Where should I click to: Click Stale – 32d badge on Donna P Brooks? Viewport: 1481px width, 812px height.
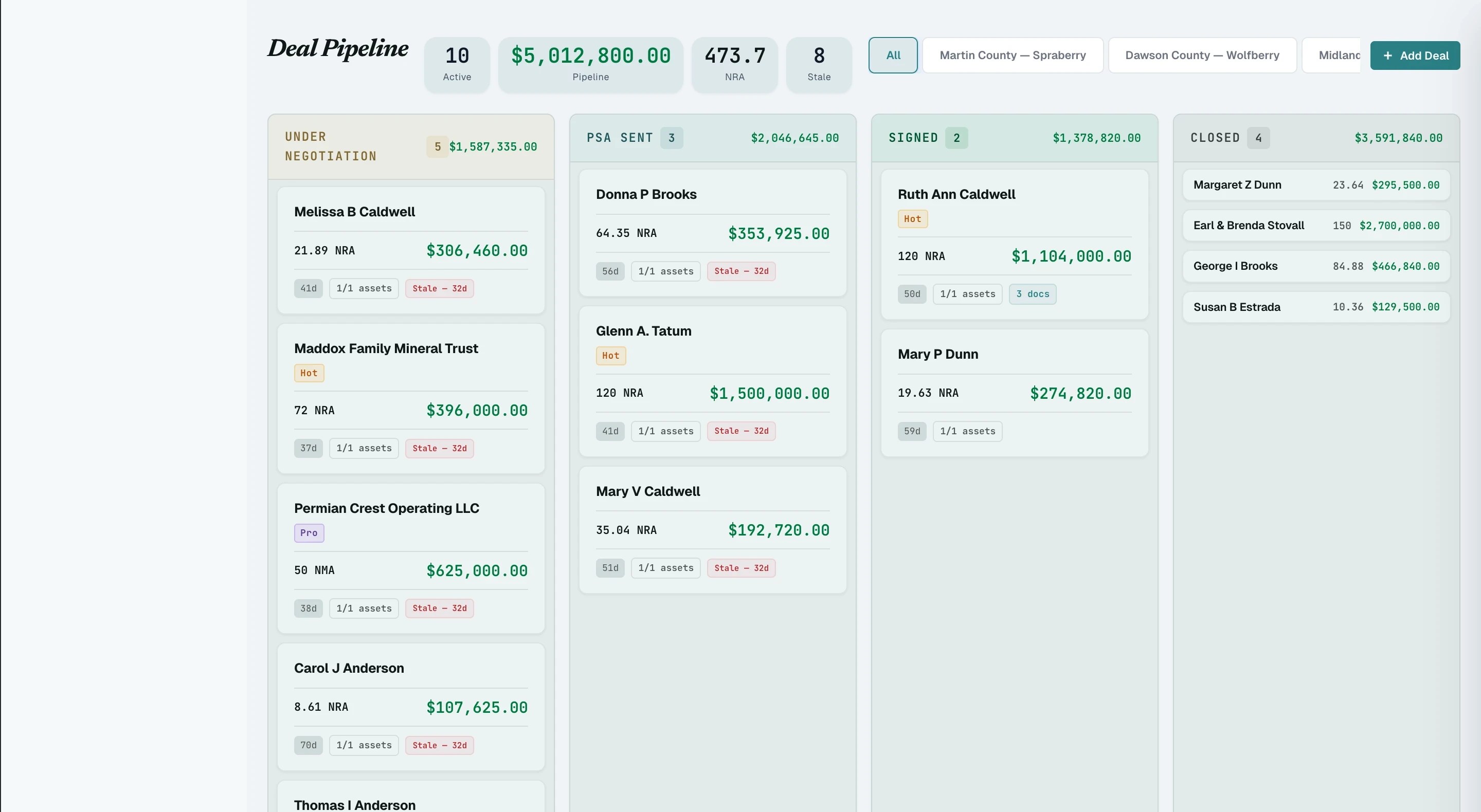point(741,271)
